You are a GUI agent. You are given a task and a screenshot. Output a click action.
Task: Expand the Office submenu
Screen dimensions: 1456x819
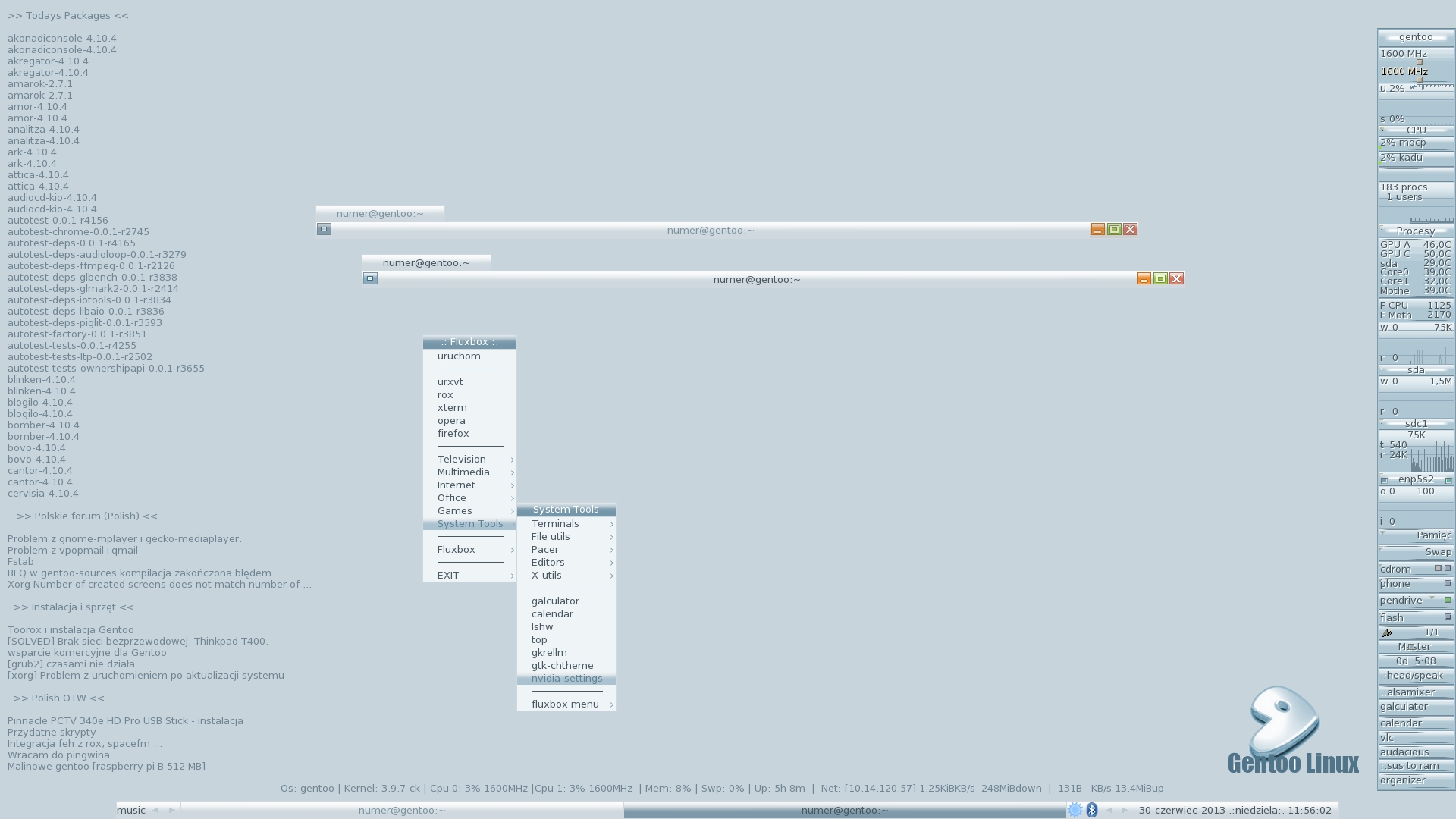coord(469,497)
